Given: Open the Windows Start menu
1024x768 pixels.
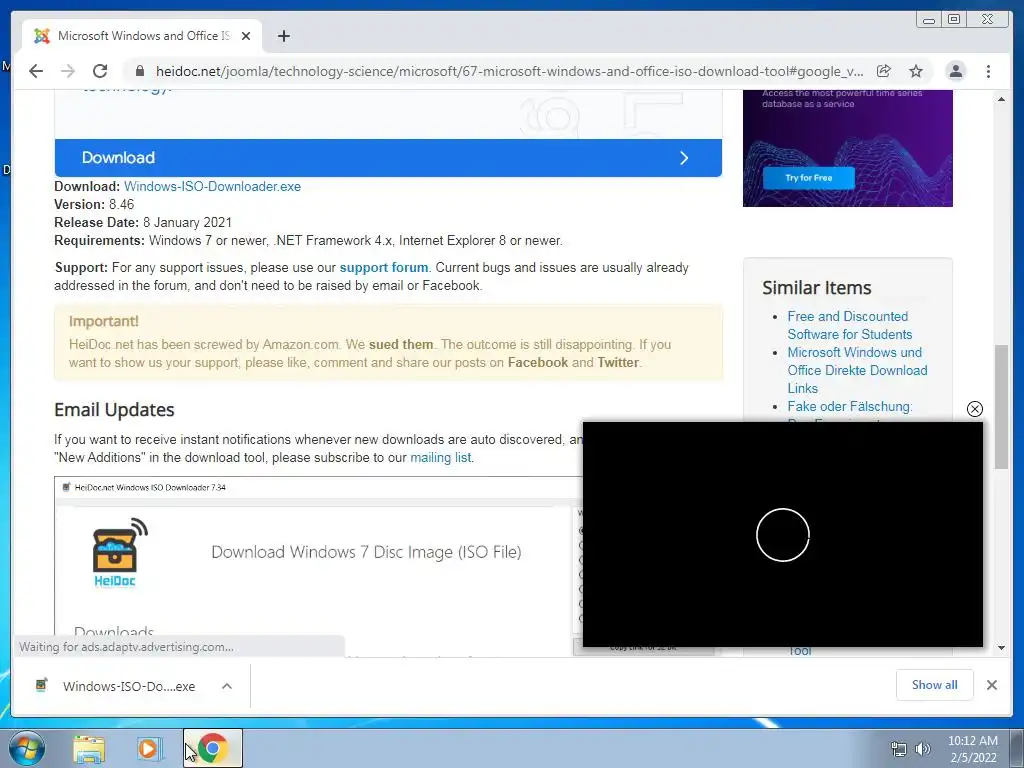Looking at the screenshot, I should [x=27, y=748].
